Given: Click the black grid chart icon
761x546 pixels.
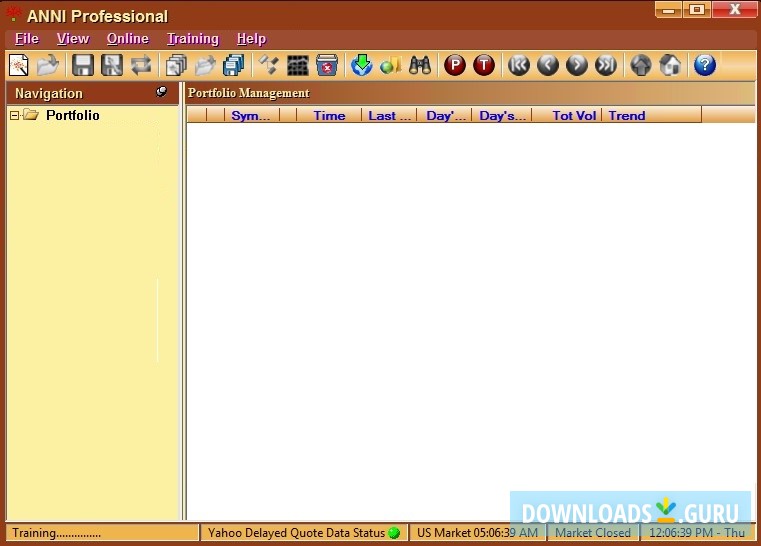Looking at the screenshot, I should click(298, 66).
